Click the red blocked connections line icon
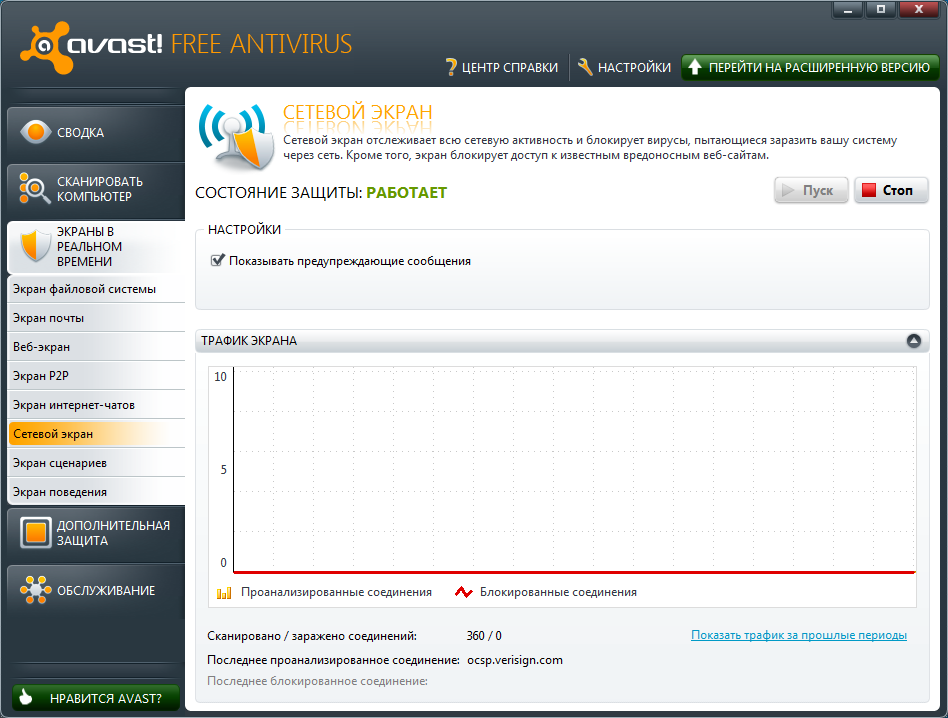Viewport: 948px width, 718px height. tap(464, 592)
